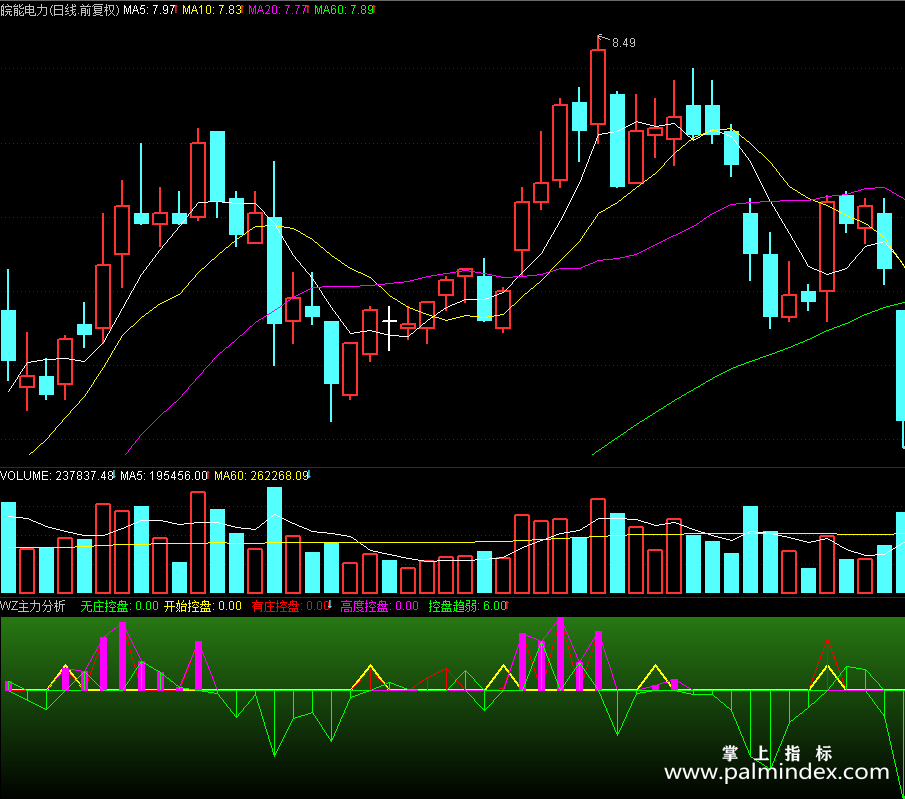This screenshot has width=905, height=799.
Task: Click the 8.49 high price marker
Action: 623,43
